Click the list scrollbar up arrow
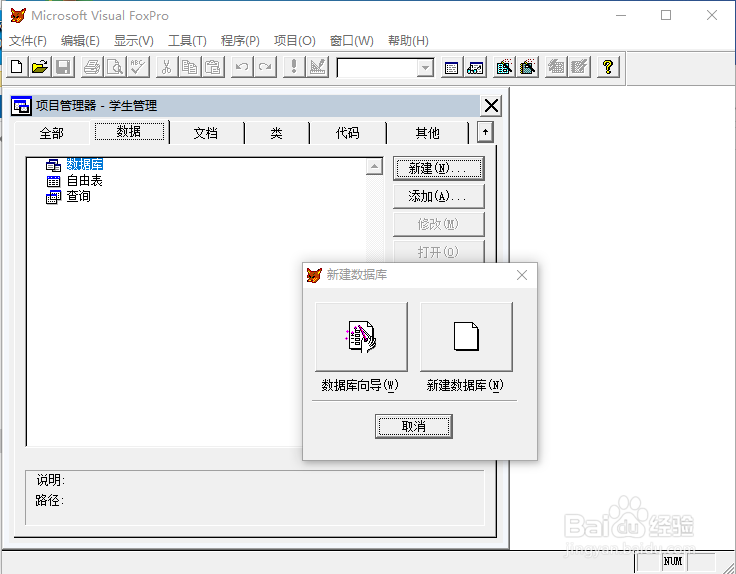This screenshot has height=574, width=736. [x=374, y=166]
